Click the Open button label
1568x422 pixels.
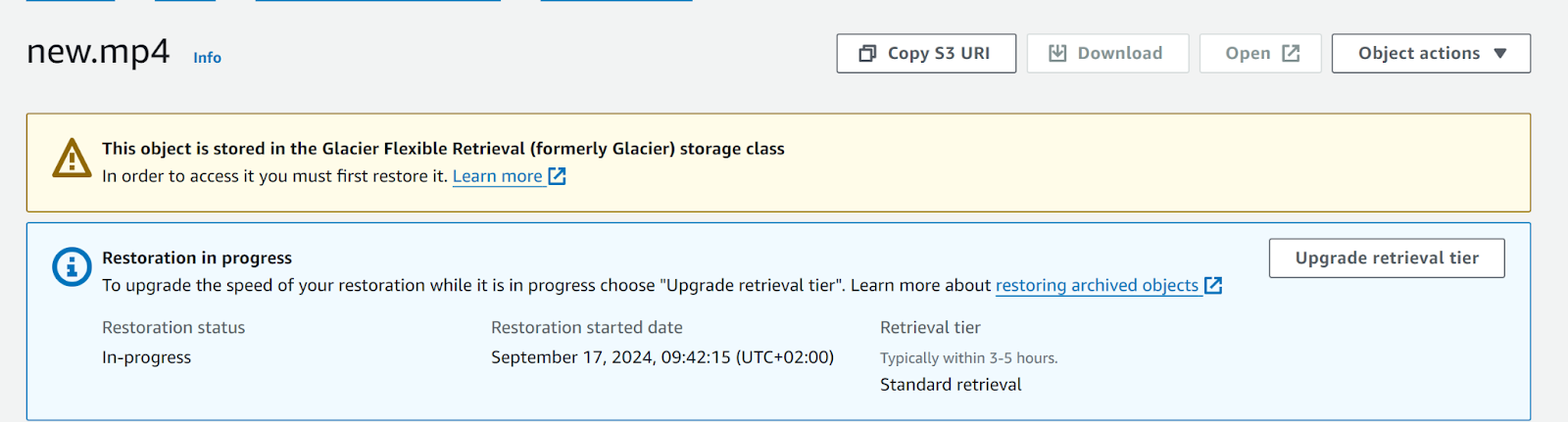[1248, 54]
